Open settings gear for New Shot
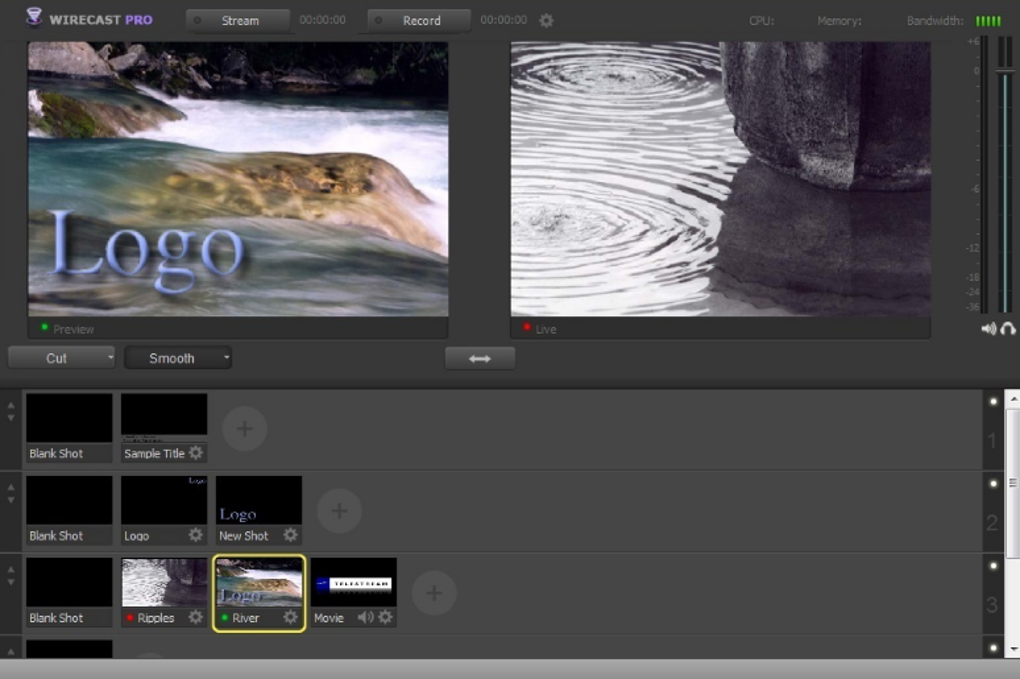This screenshot has height=679, width=1020. pos(291,535)
